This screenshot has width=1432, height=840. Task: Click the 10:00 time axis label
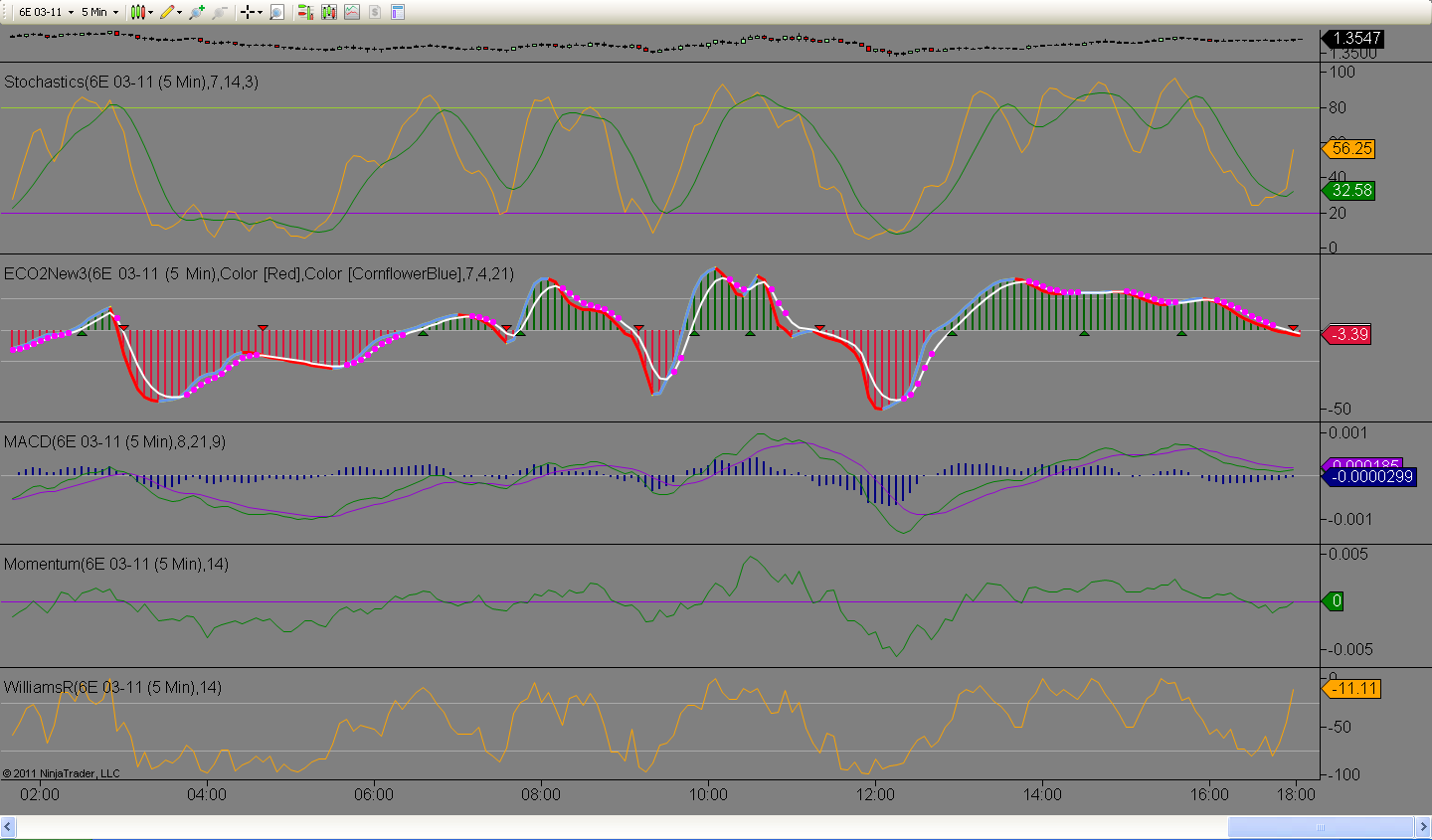708,794
